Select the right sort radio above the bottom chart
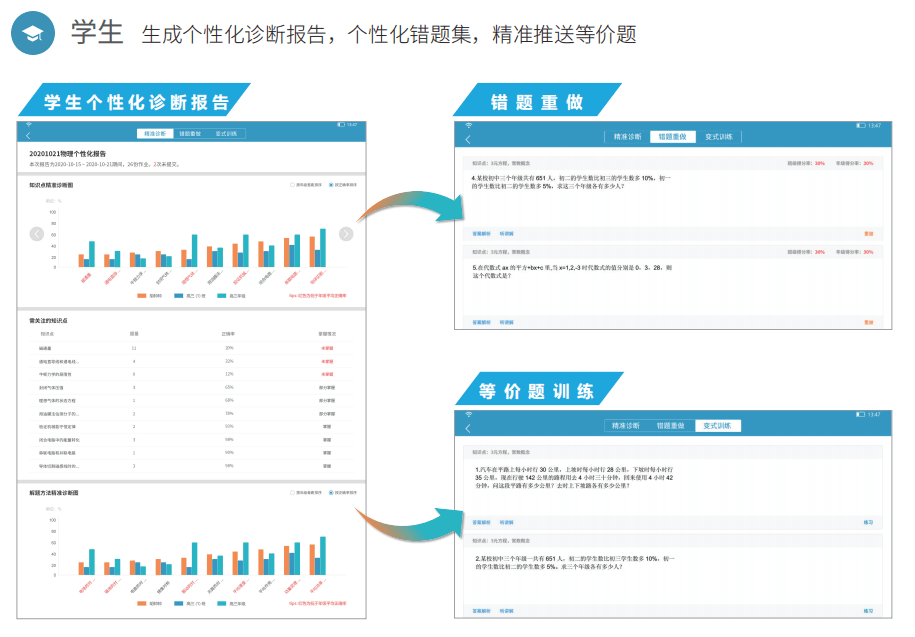 click(331, 492)
